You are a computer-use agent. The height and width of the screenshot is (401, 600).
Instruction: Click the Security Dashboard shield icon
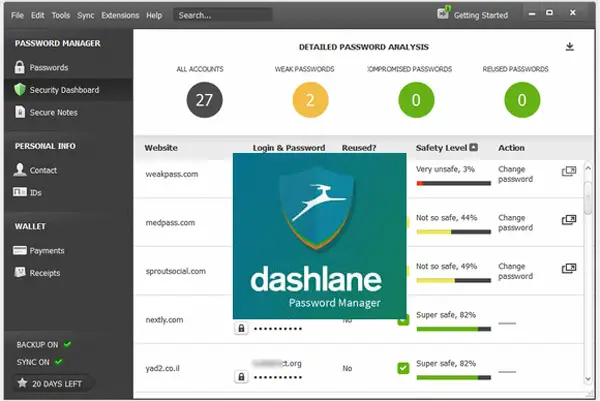click(x=20, y=90)
